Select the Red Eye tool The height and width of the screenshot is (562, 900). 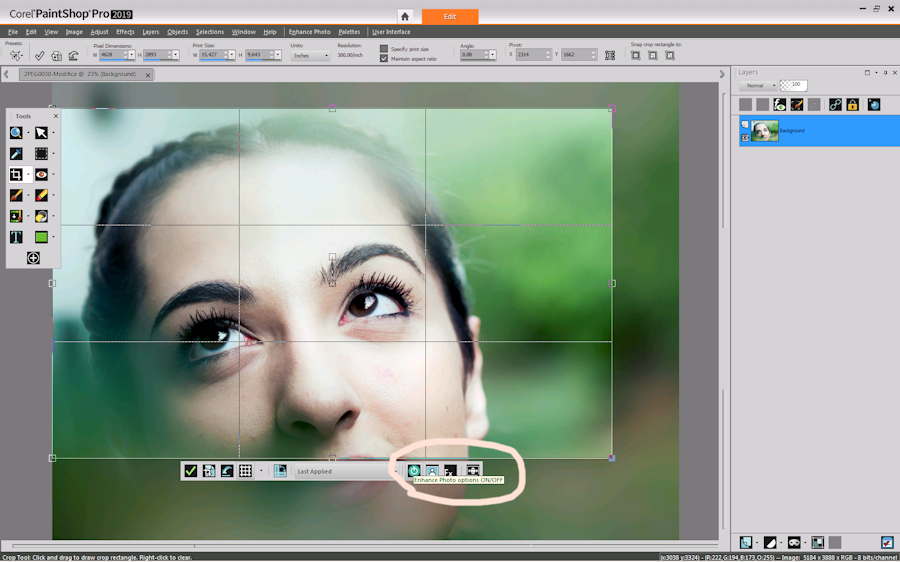(x=41, y=175)
